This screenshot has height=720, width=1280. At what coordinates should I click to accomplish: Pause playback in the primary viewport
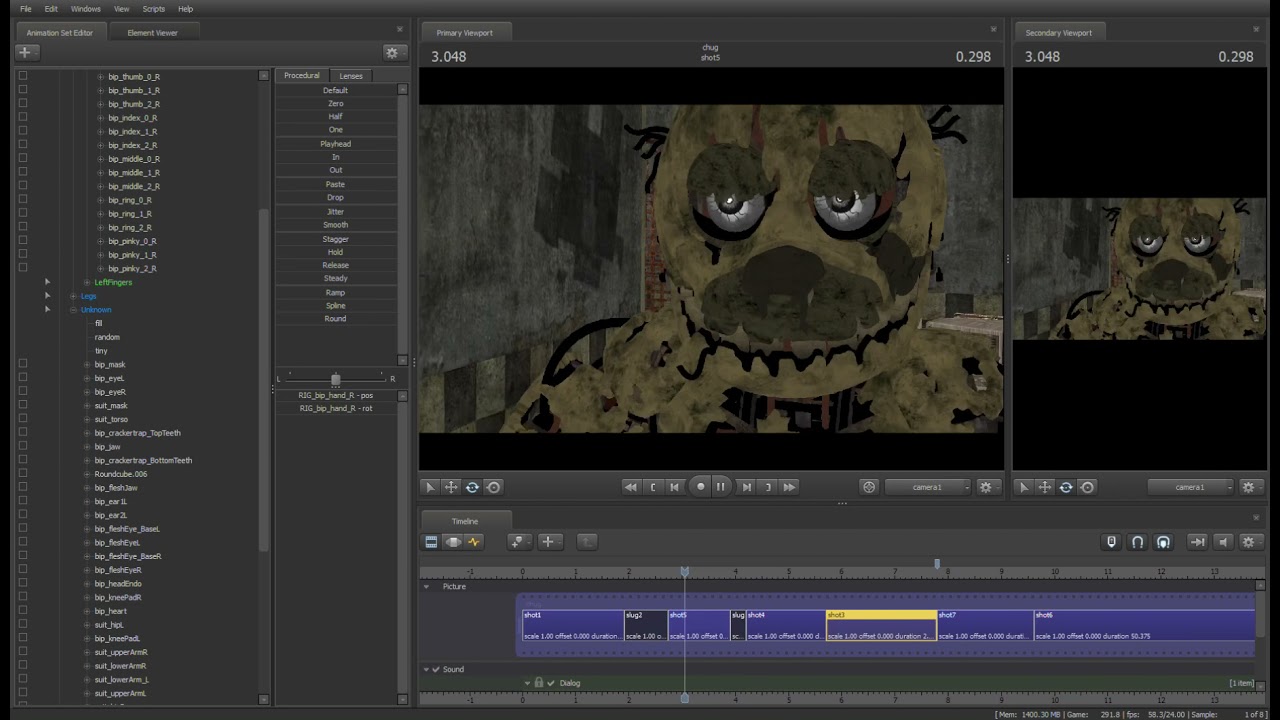pos(720,487)
